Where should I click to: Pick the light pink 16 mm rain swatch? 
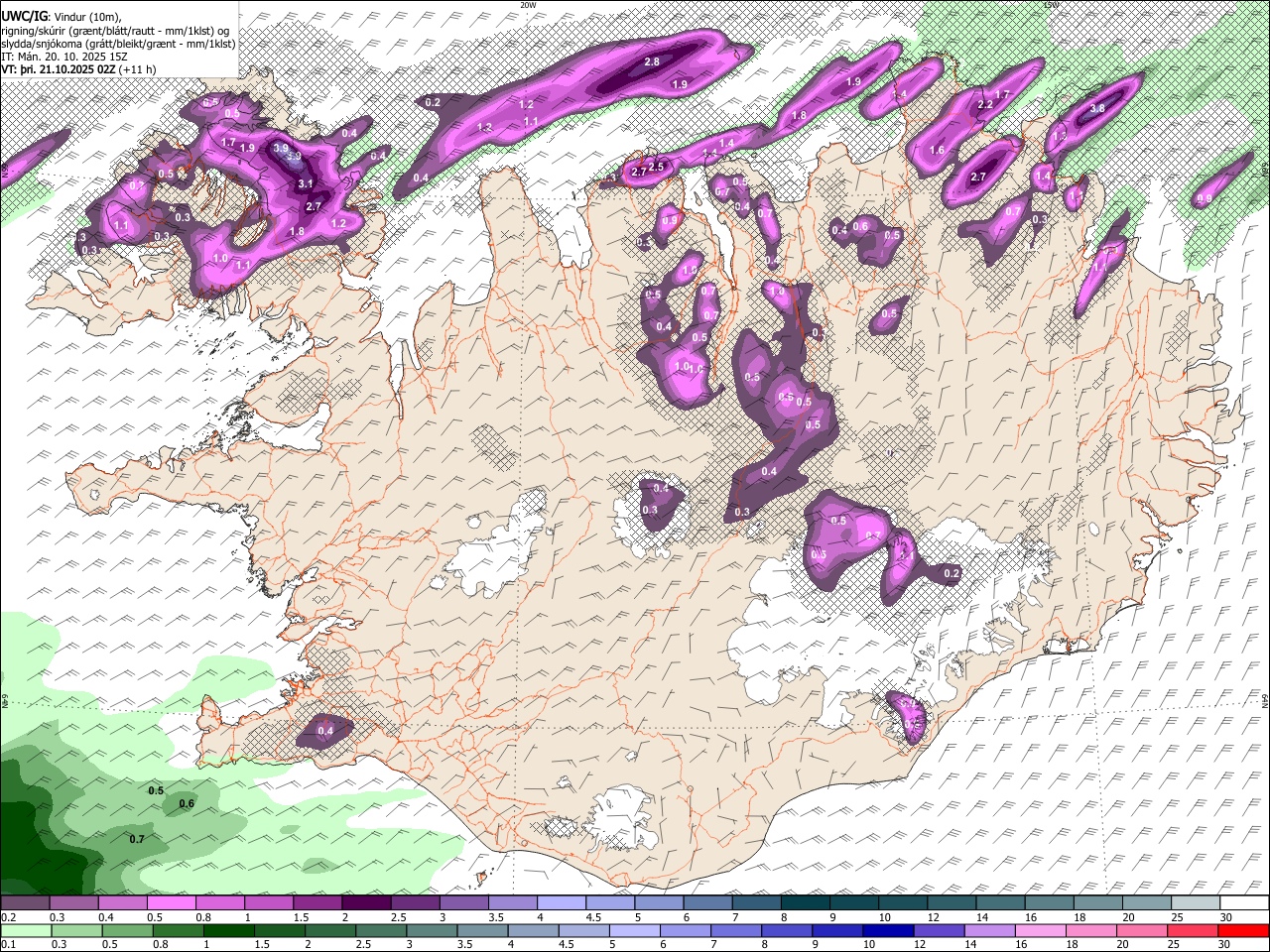pyautogui.click(x=1041, y=930)
